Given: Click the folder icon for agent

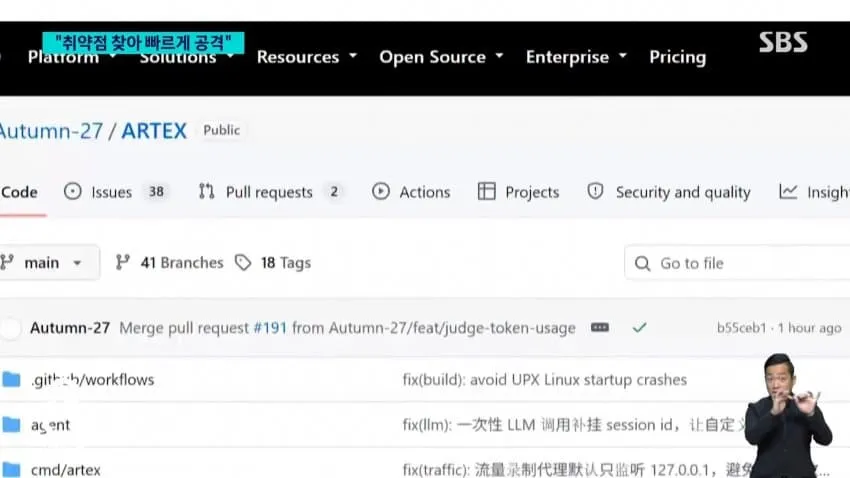Looking at the screenshot, I should click(x=11, y=424).
